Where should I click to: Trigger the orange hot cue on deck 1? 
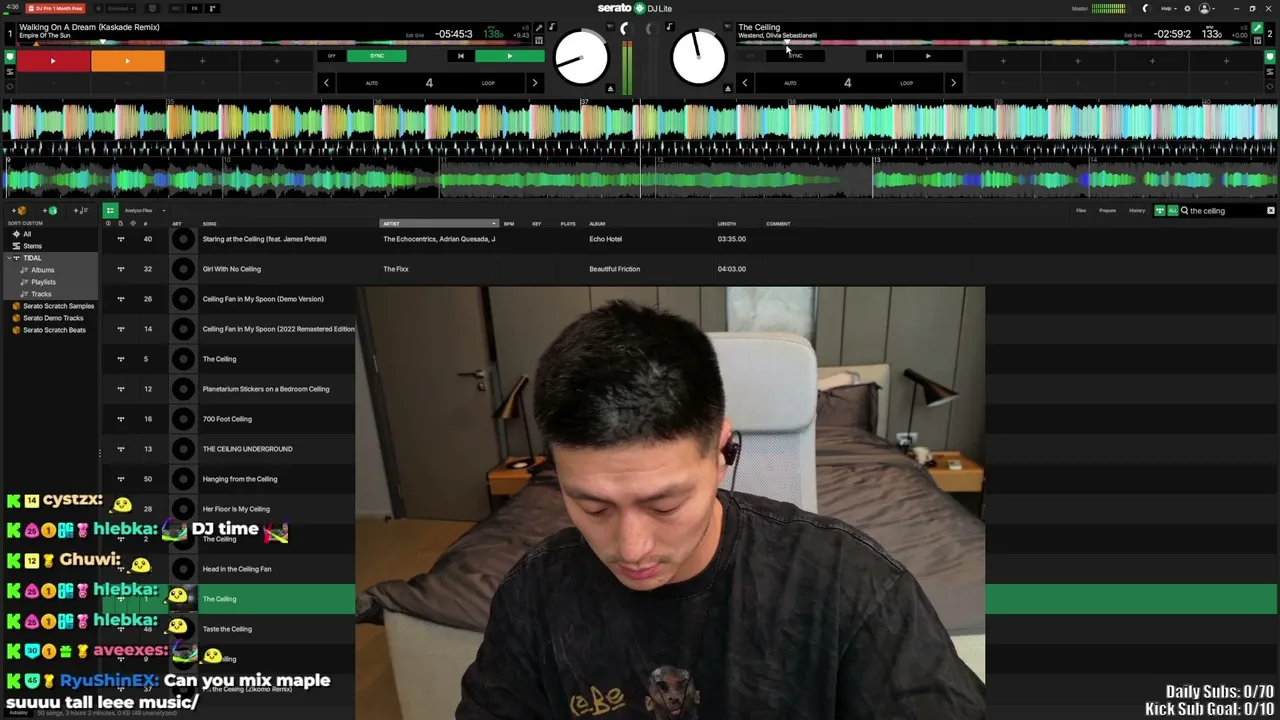pos(127,61)
